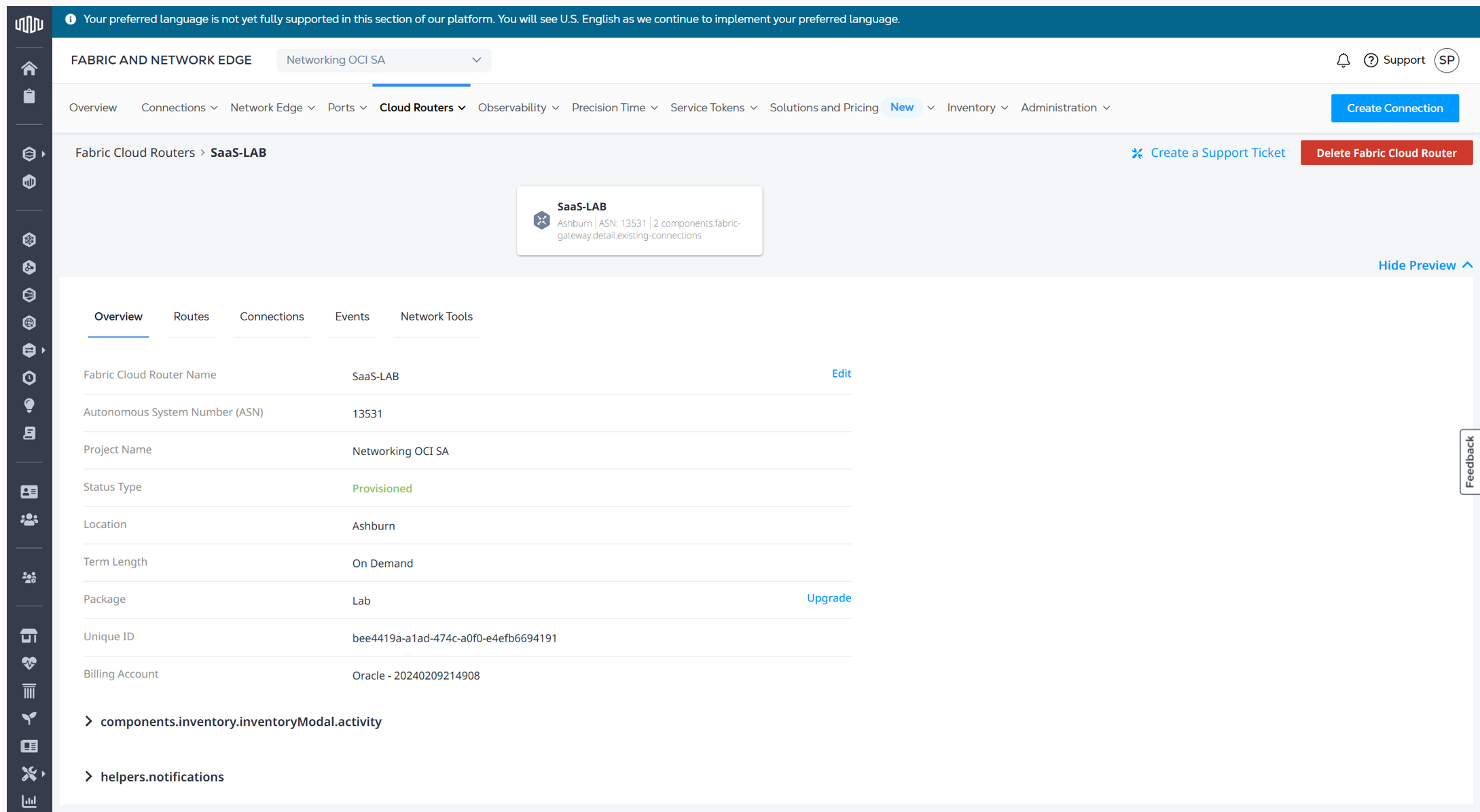The height and width of the screenshot is (812, 1480).
Task: Open the clipboard icon in sidebar
Action: pyautogui.click(x=29, y=96)
